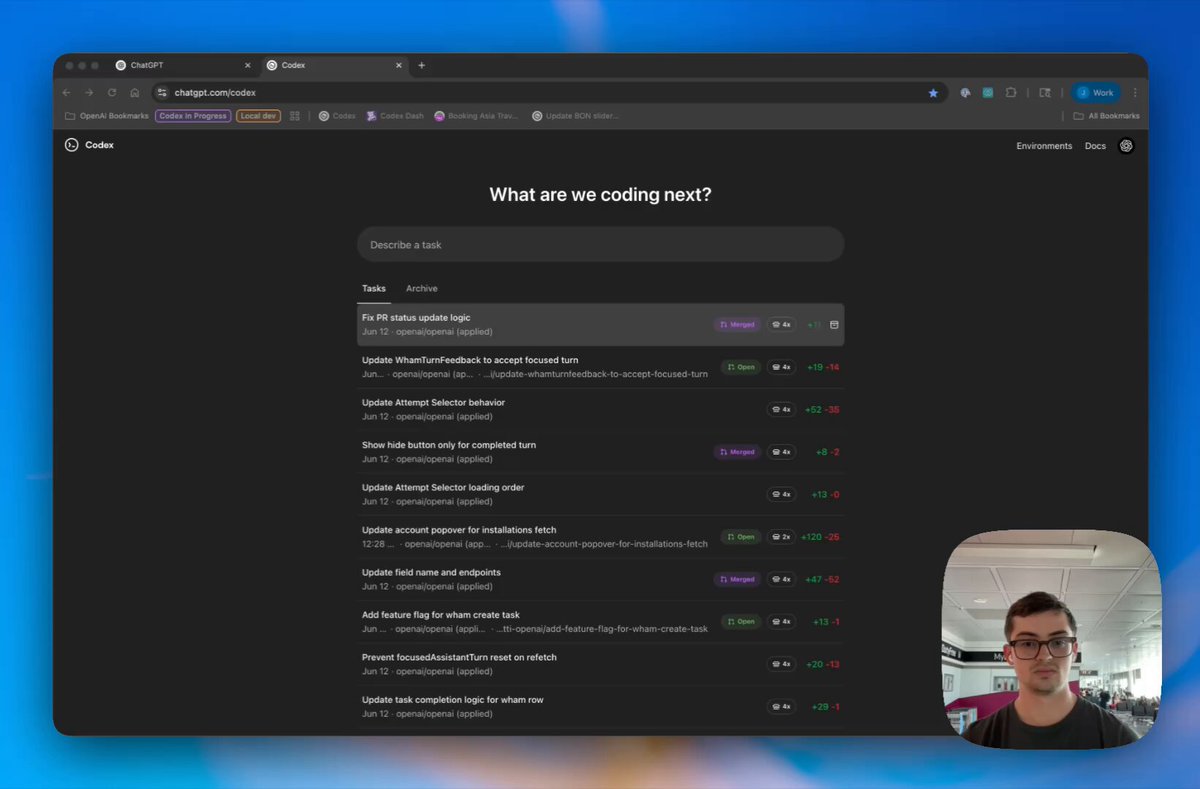The image size is (1200, 789).
Task: Open the OpenAI Bookmarks folder
Action: pos(107,116)
